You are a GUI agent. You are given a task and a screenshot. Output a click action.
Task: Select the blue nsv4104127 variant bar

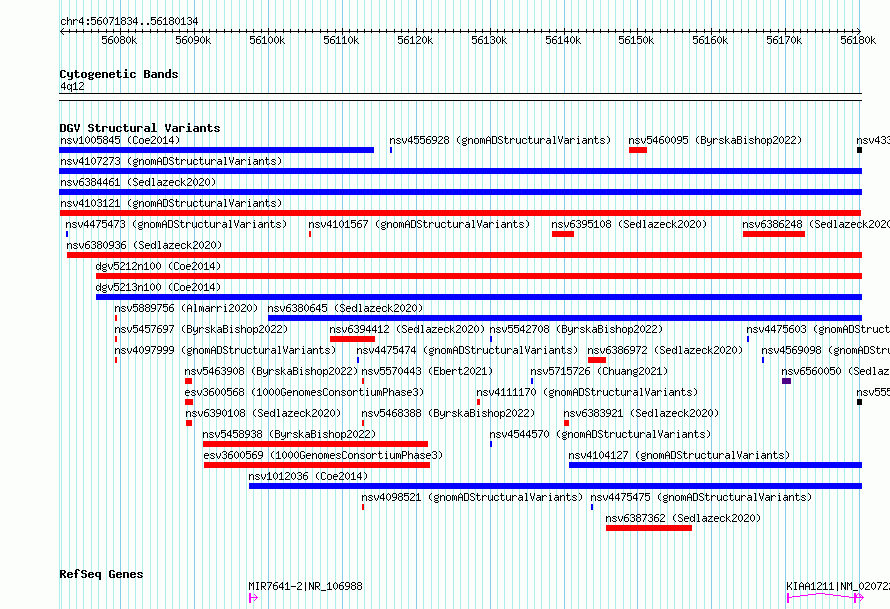(x=715, y=465)
